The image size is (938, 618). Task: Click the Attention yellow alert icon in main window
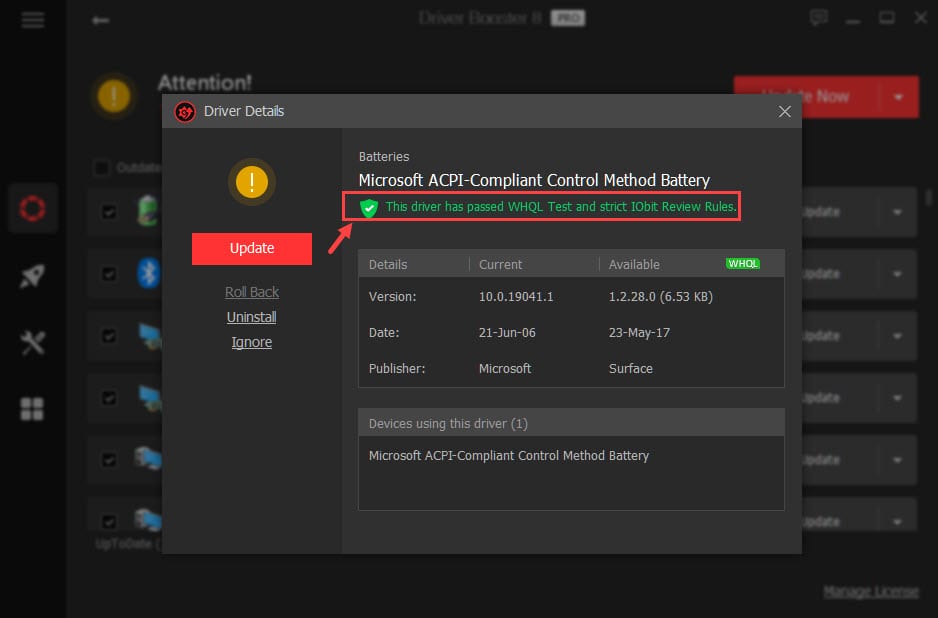[x=114, y=96]
